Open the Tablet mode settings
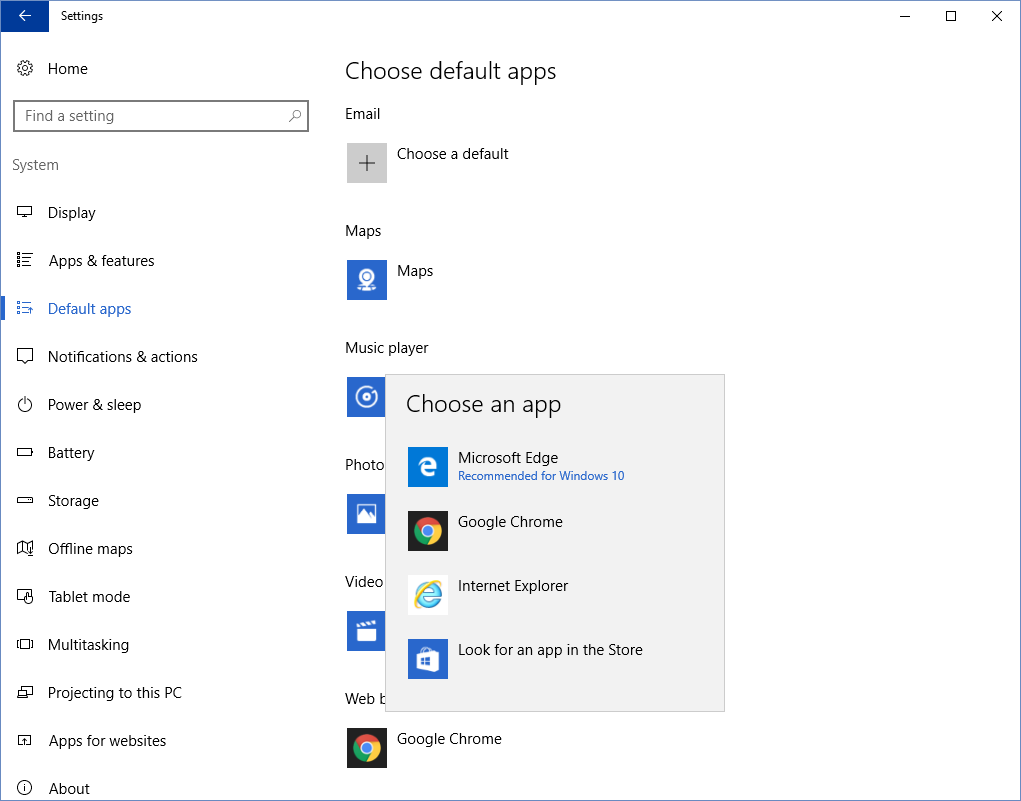1021x801 pixels. (89, 597)
